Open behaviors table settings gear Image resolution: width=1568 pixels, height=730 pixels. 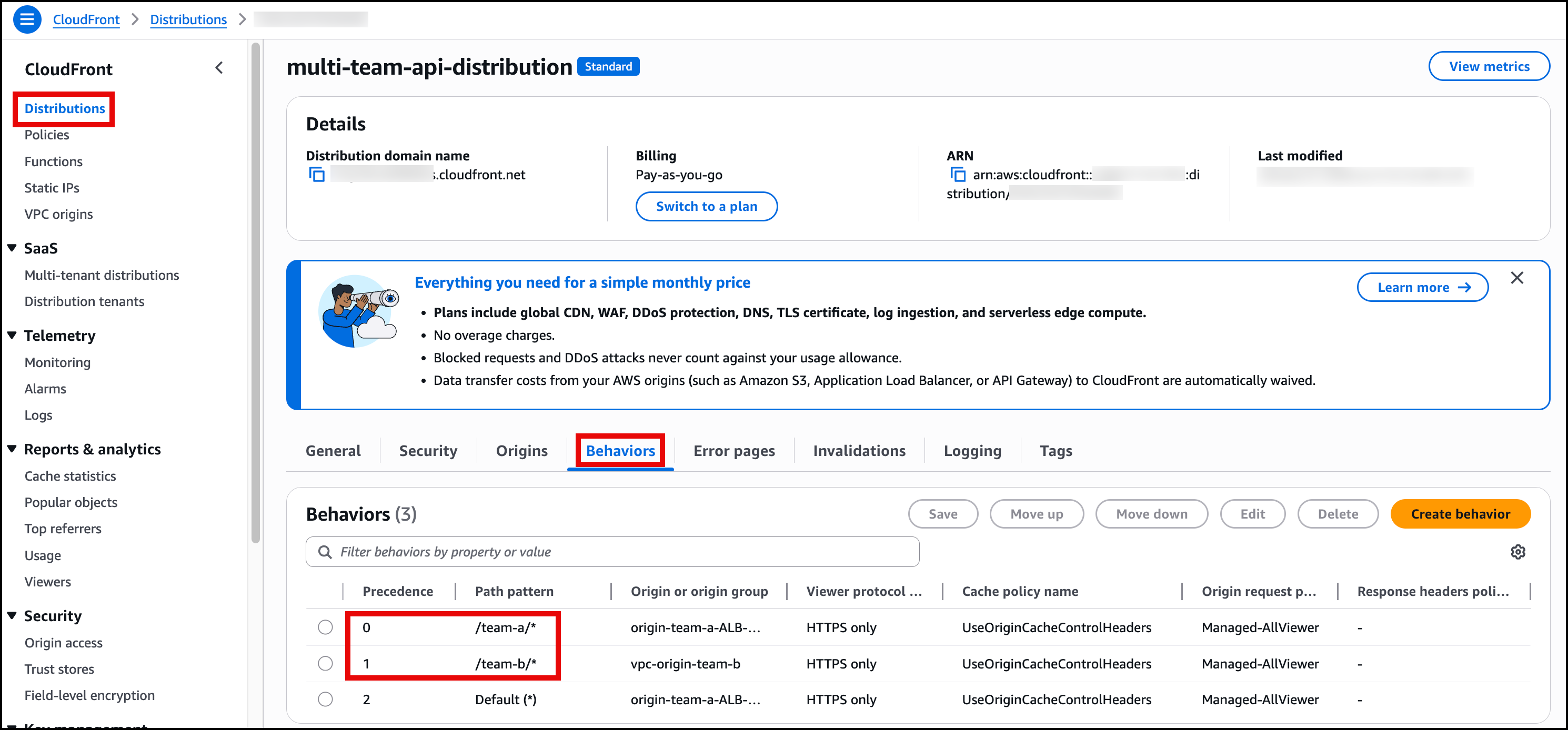[1517, 552]
